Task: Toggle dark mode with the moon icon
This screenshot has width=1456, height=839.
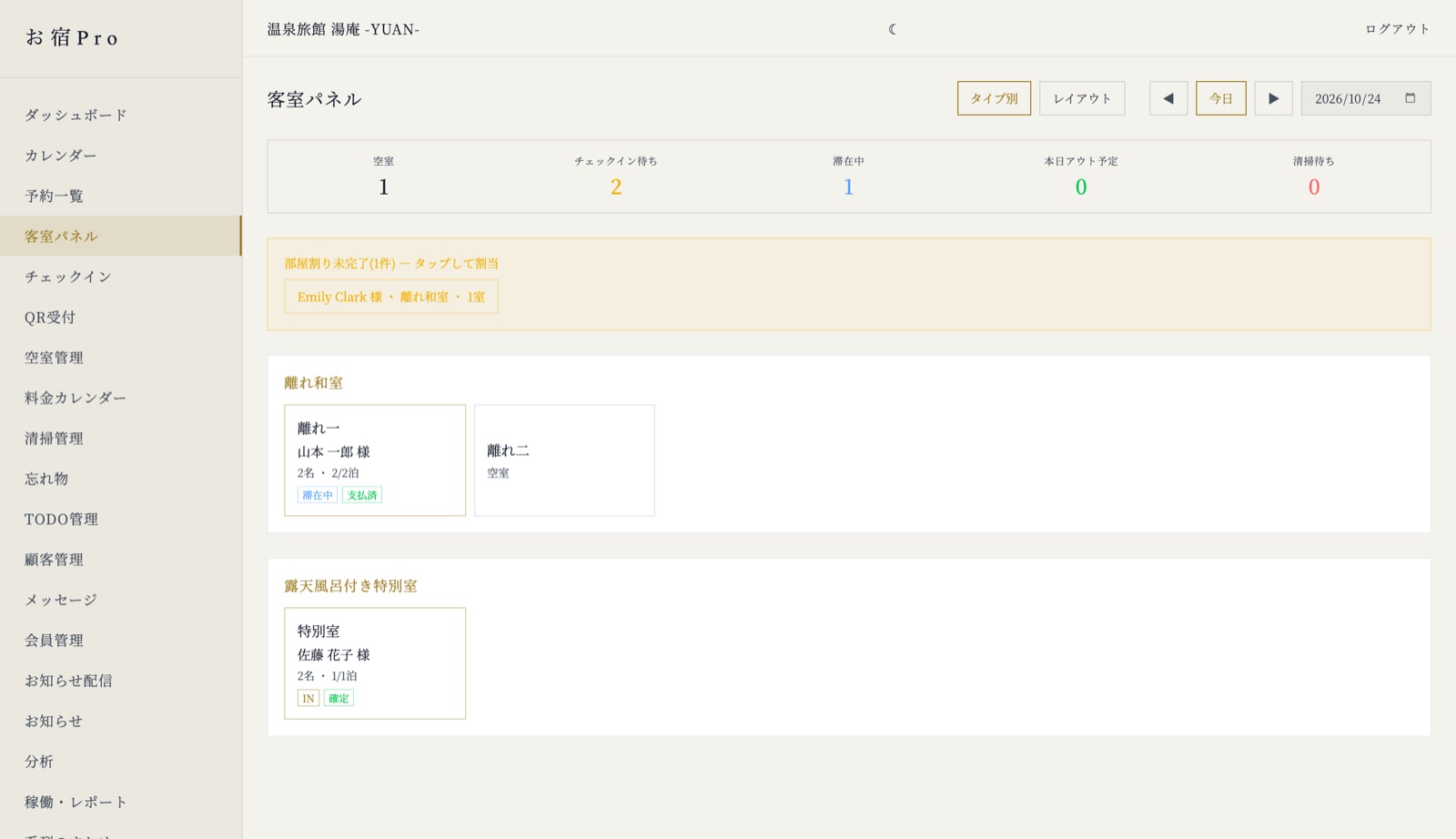Action: tap(893, 29)
